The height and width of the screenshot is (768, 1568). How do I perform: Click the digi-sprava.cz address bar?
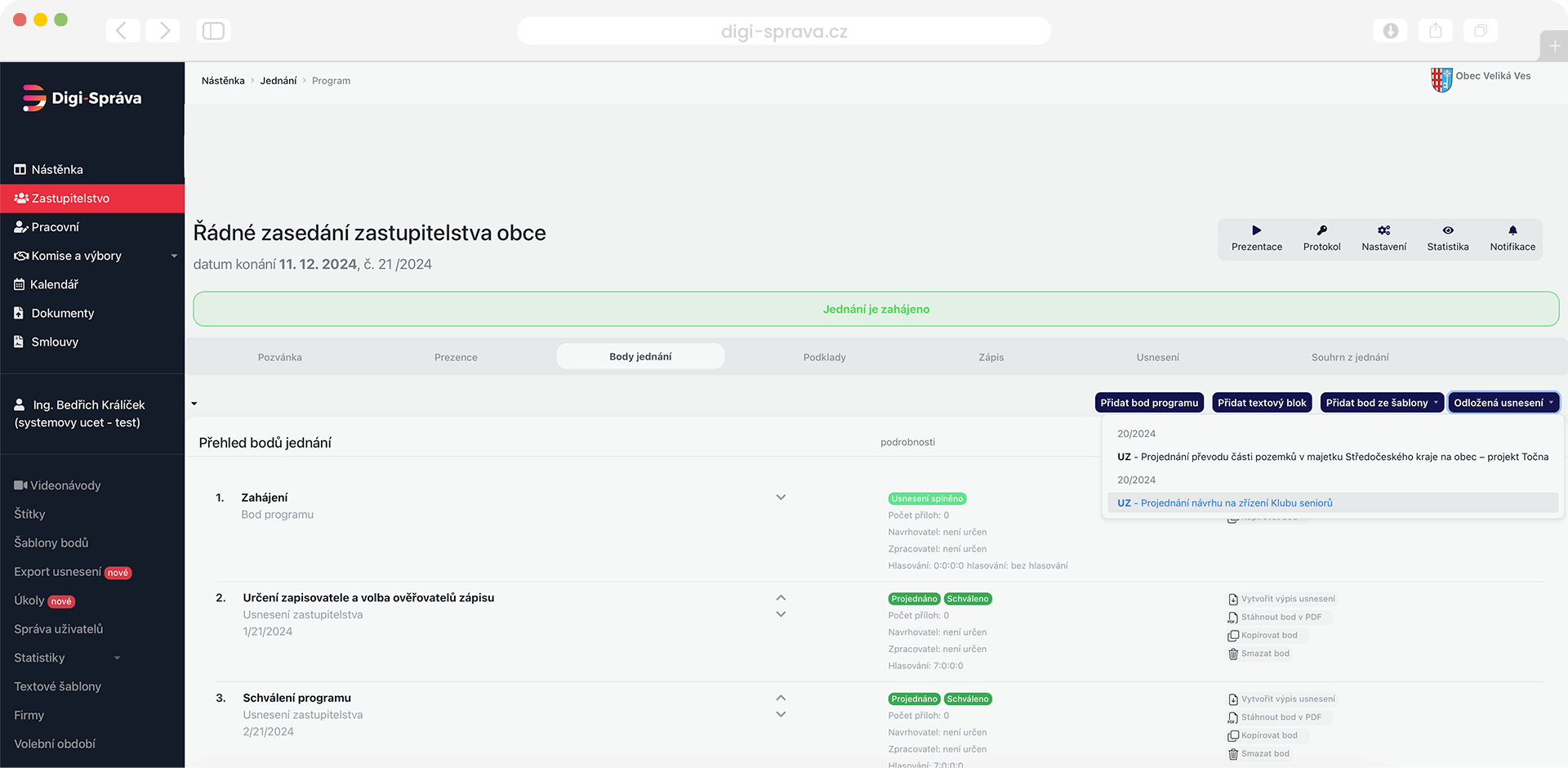[x=783, y=32]
